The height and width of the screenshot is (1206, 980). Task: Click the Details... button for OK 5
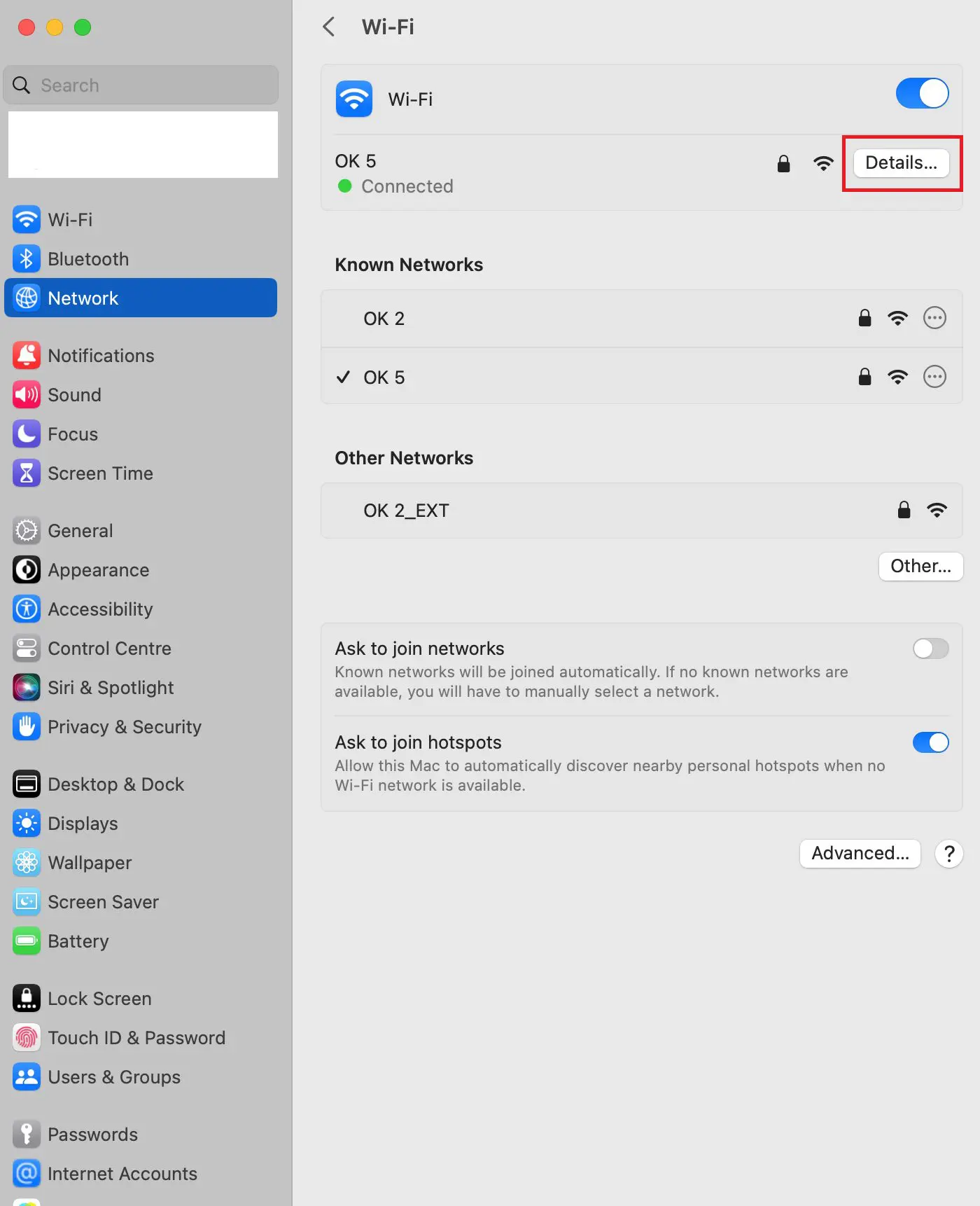point(902,162)
